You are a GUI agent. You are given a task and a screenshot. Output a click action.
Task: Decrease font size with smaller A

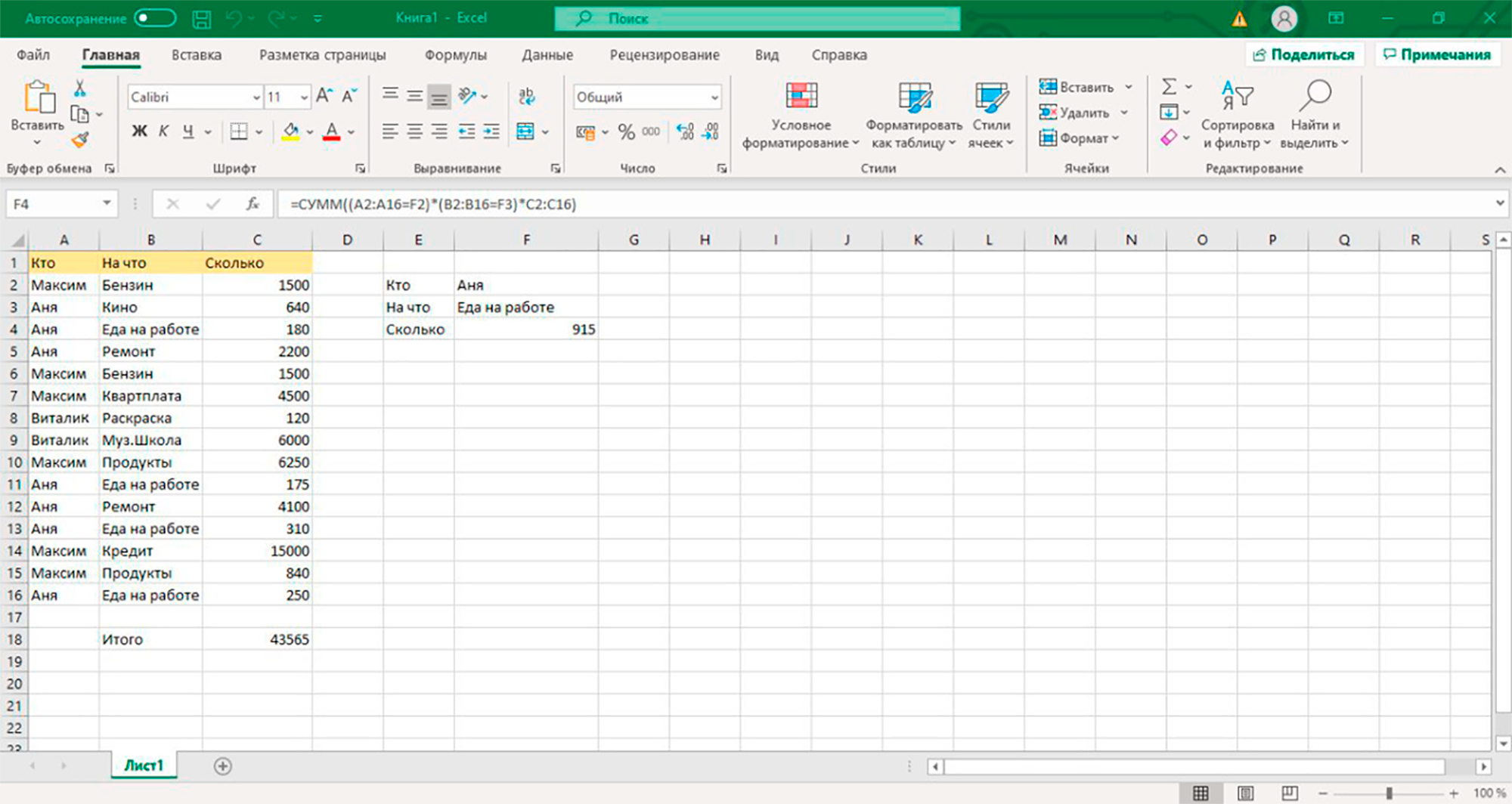click(349, 96)
